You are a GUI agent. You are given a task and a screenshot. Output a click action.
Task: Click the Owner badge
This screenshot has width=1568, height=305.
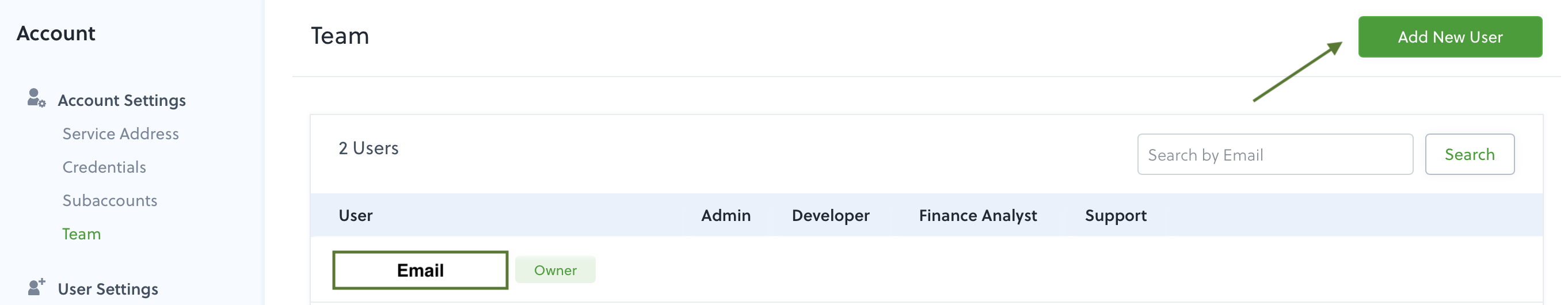(555, 270)
